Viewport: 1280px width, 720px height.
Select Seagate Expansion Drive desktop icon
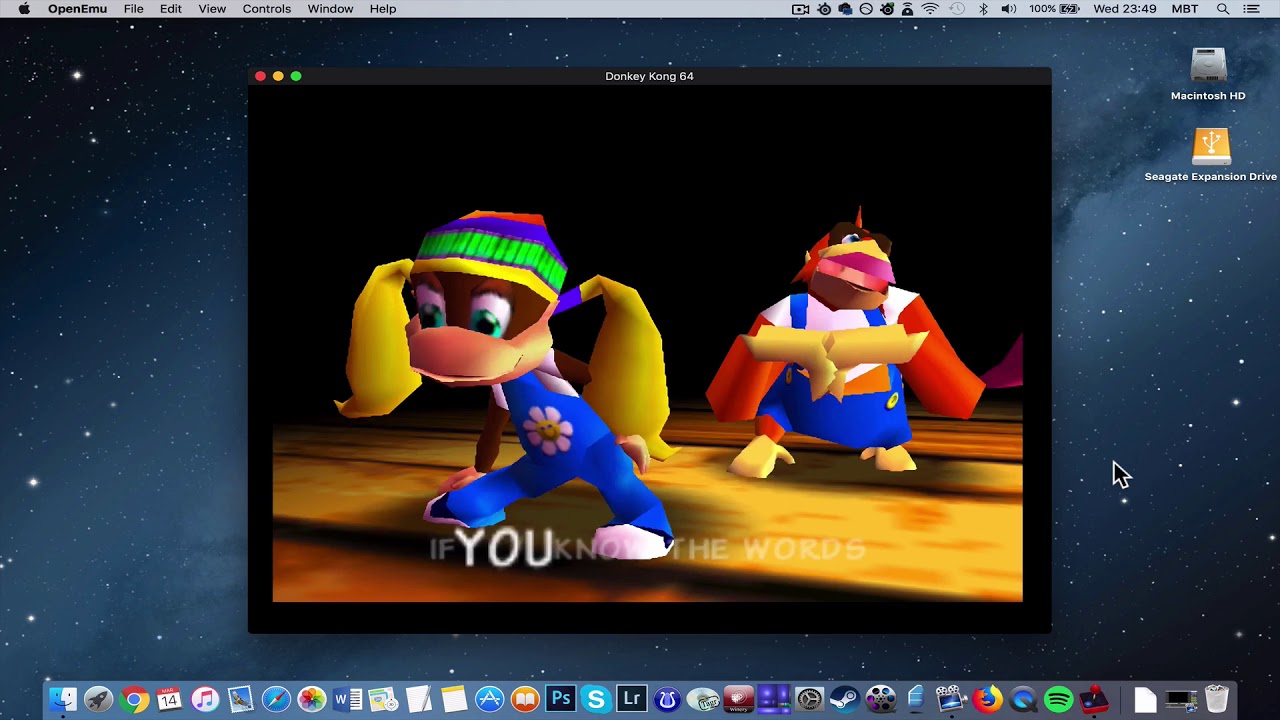tap(1210, 147)
